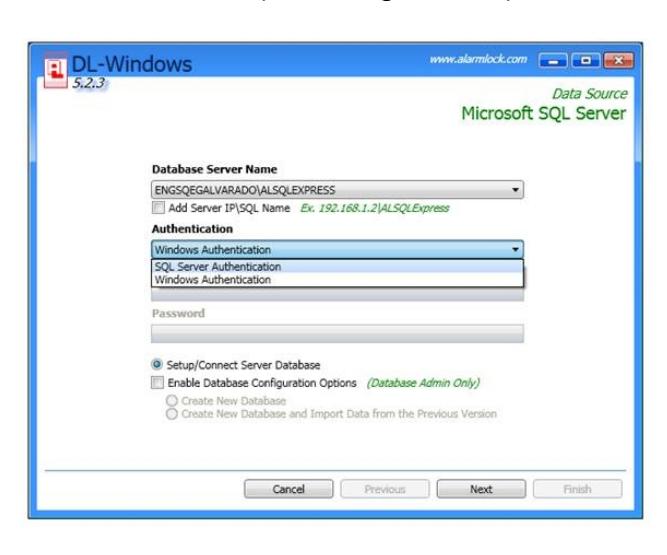667x555 pixels.
Task: Minimize the DL-Windows window
Action: pos(553,61)
